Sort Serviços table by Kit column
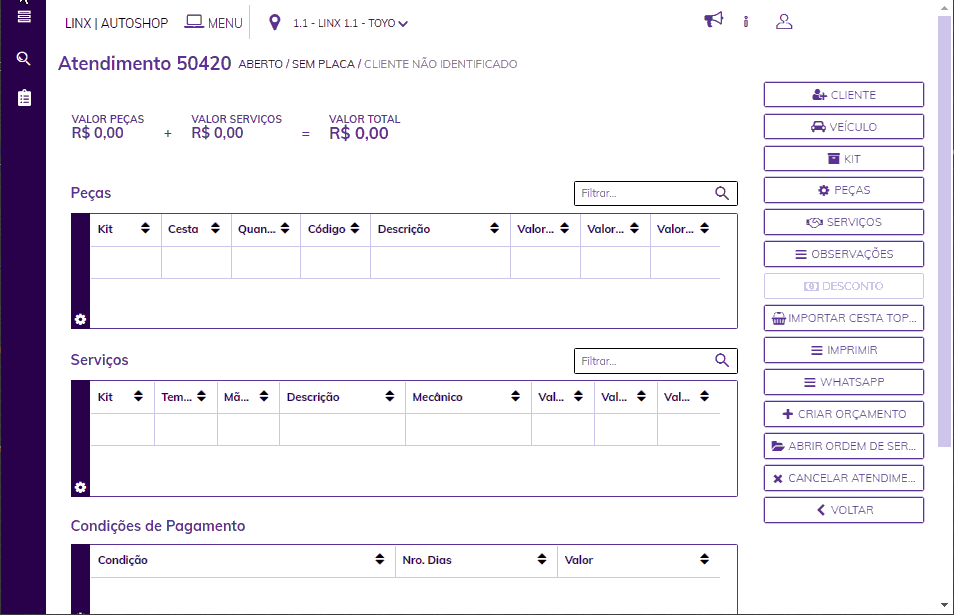Screen dimensions: 954x615 click(x=138, y=396)
